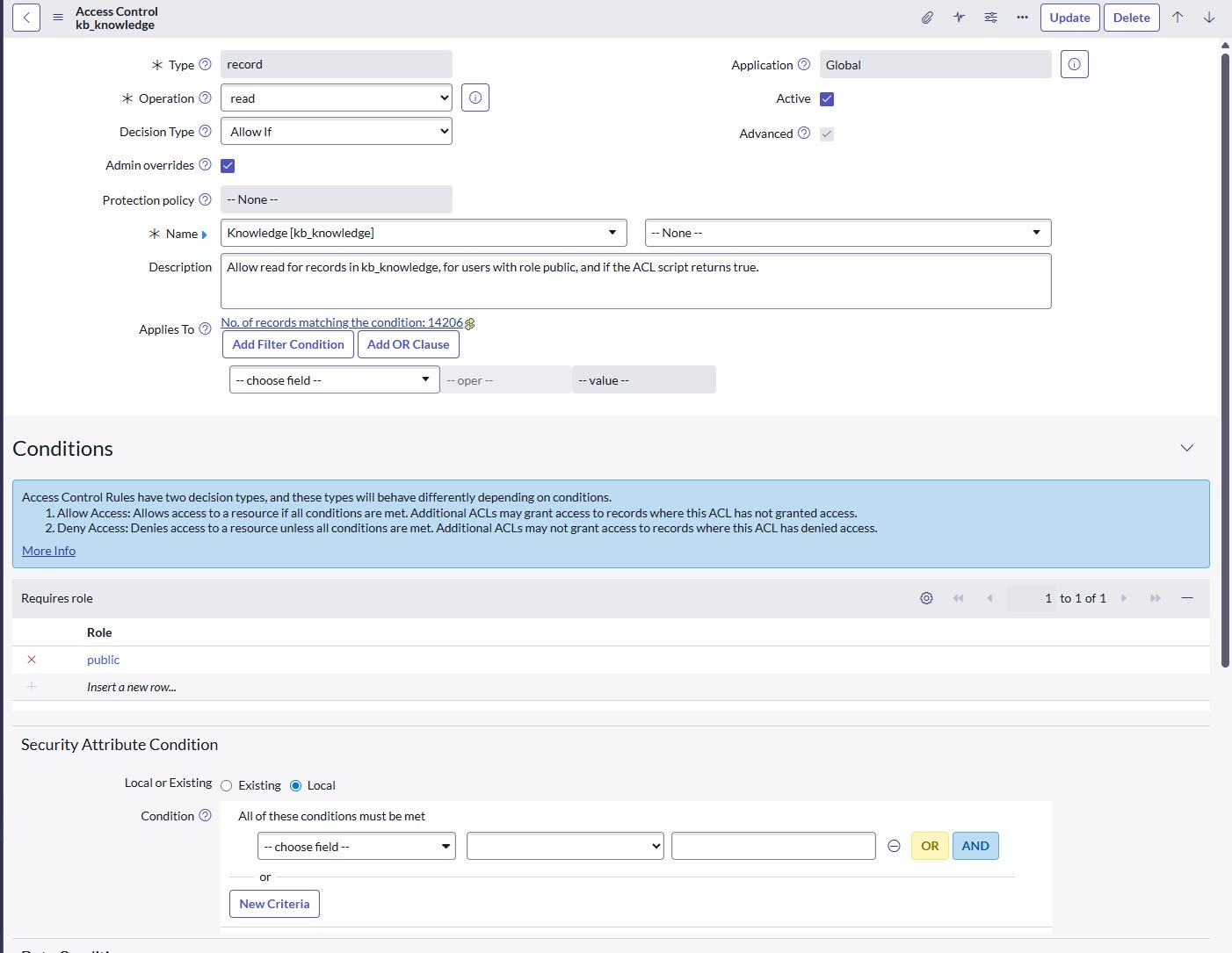Open the personalize form settings icon
The image size is (1232, 953).
tap(990, 18)
